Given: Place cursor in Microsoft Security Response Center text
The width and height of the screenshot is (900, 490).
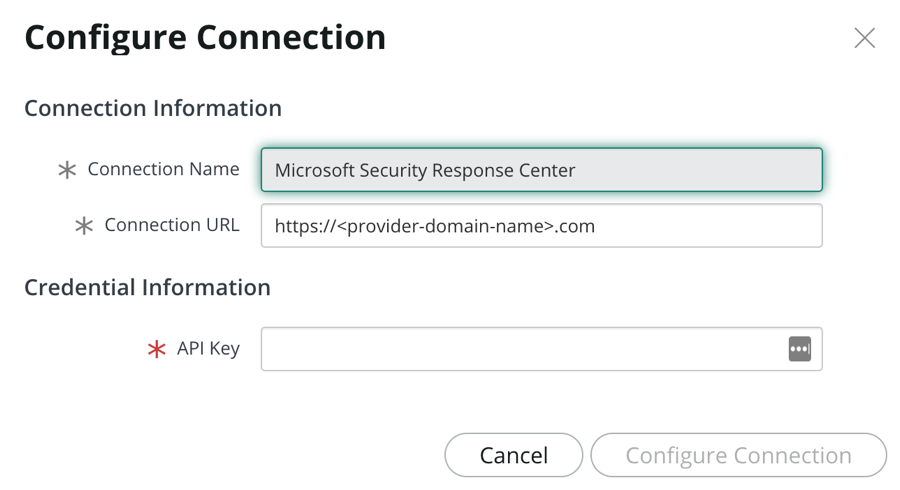Looking at the screenshot, I should coord(425,170).
